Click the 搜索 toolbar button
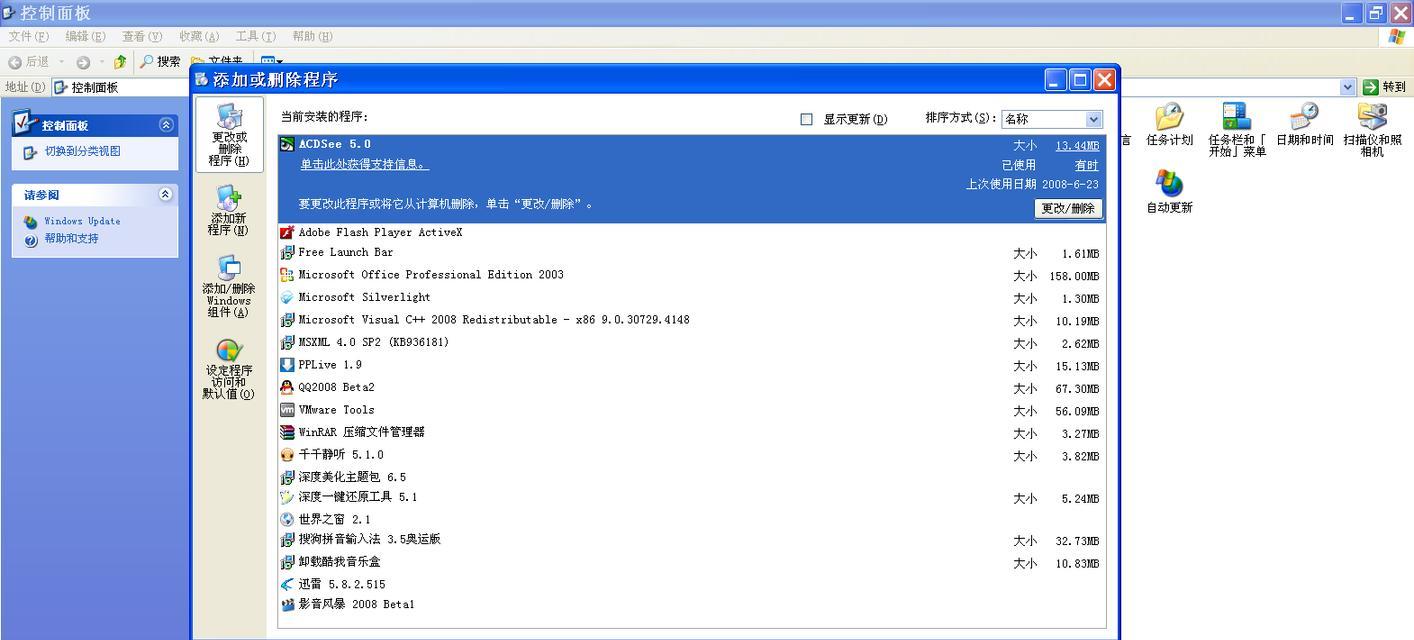The height and width of the screenshot is (640, 1414). pos(160,62)
